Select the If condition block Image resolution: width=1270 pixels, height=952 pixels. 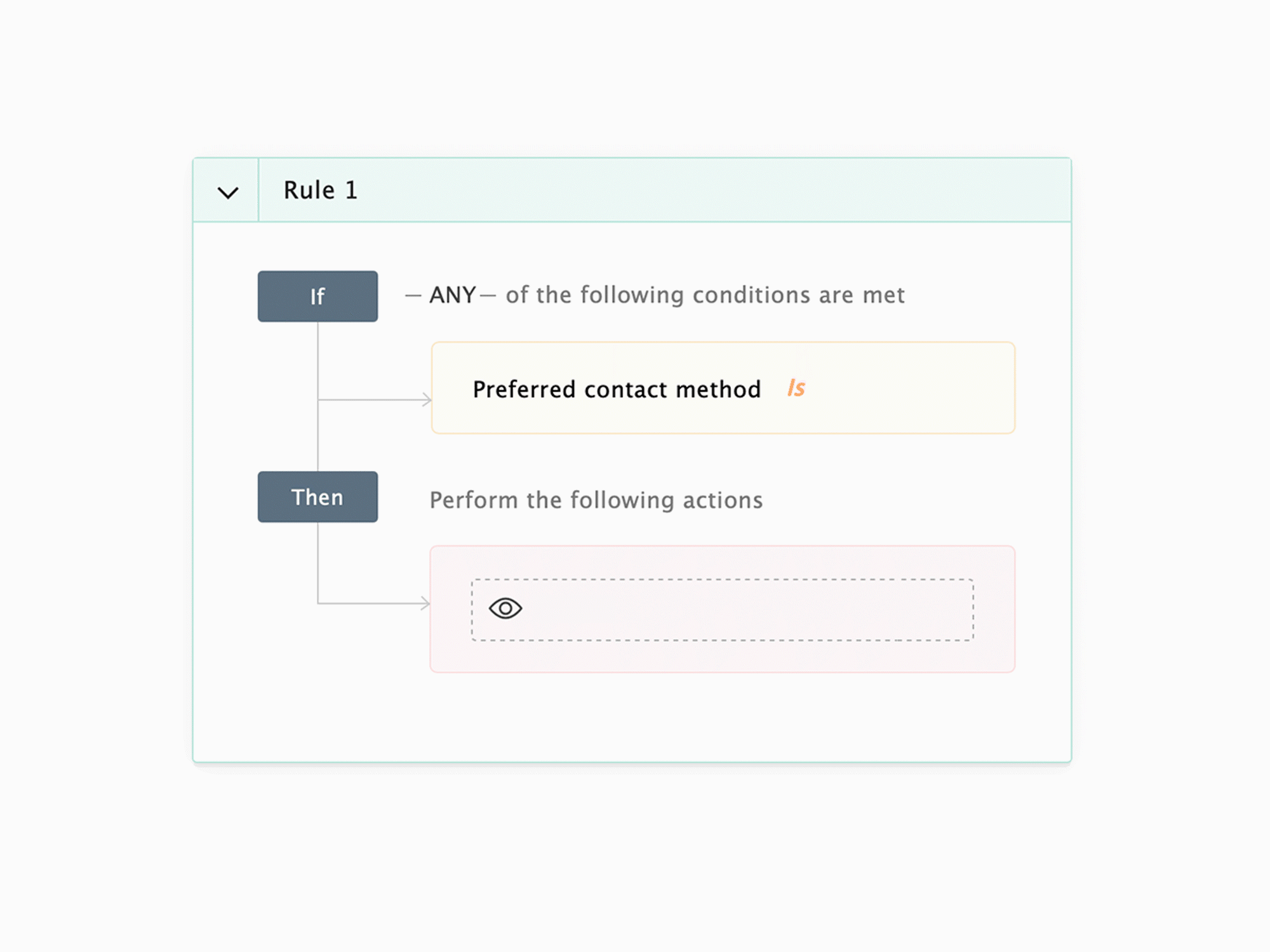click(317, 296)
